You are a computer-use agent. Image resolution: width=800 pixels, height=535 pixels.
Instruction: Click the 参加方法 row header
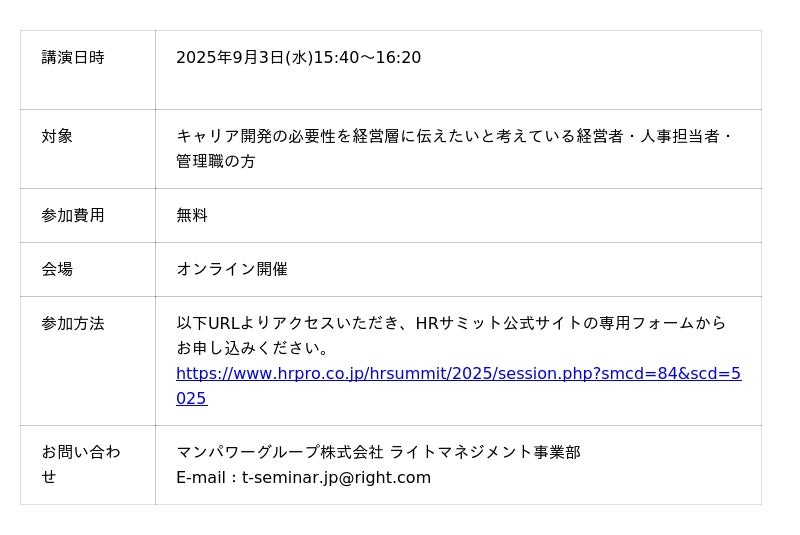click(73, 324)
